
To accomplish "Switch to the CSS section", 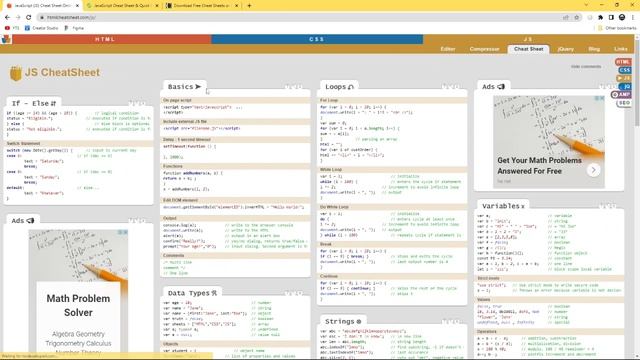I will (x=317, y=39).
